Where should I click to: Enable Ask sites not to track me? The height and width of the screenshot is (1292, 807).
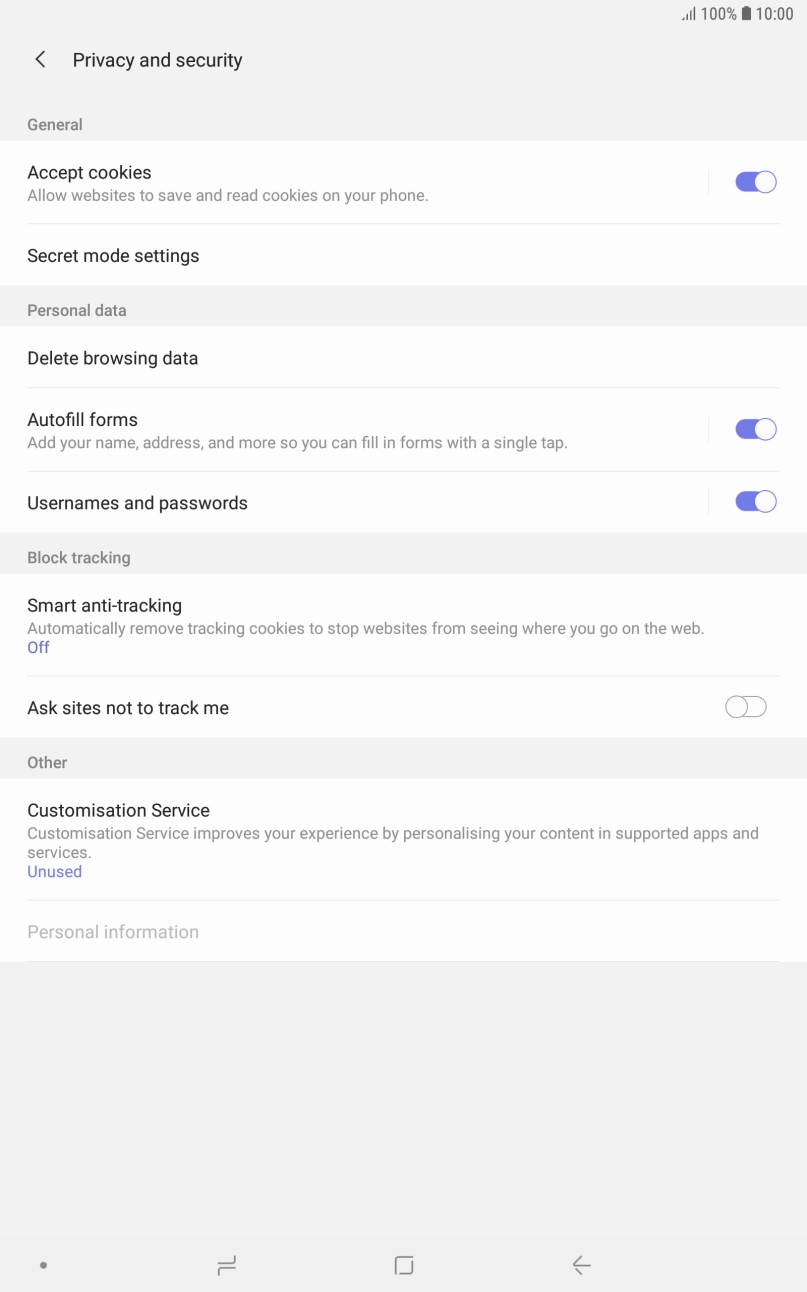pyautogui.click(x=745, y=706)
